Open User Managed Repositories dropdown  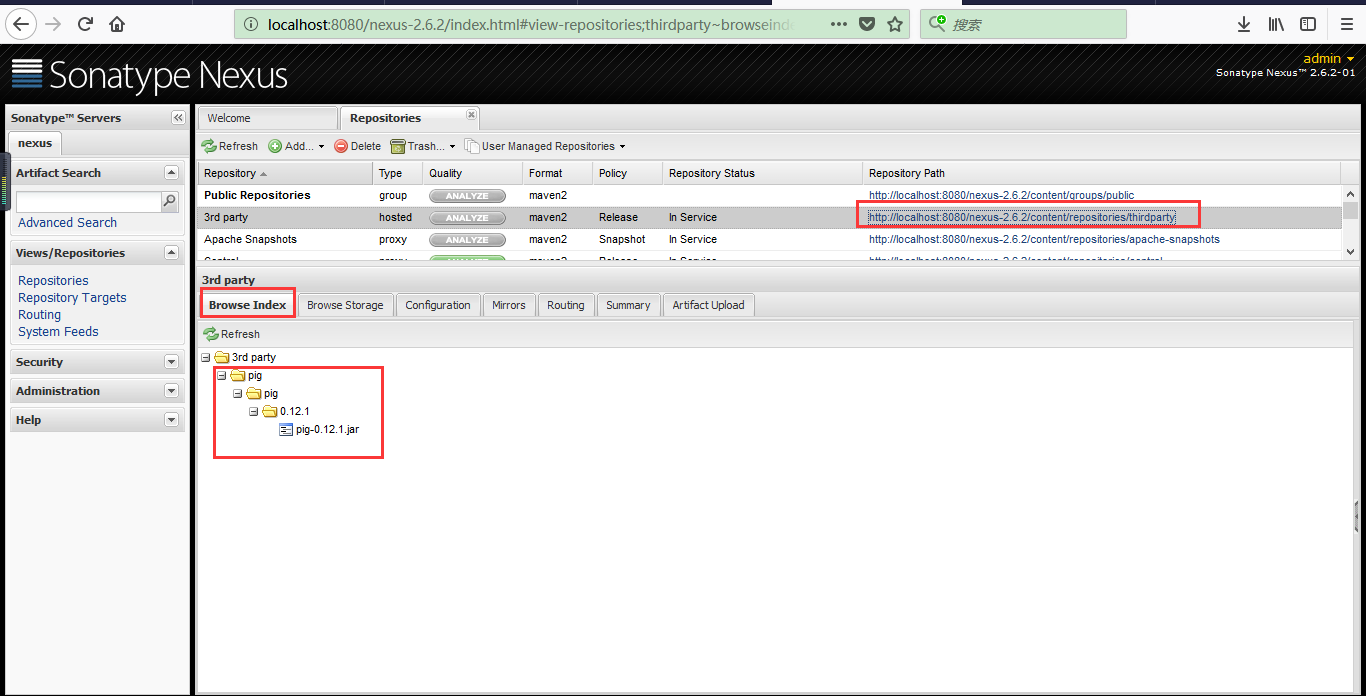tap(545, 146)
